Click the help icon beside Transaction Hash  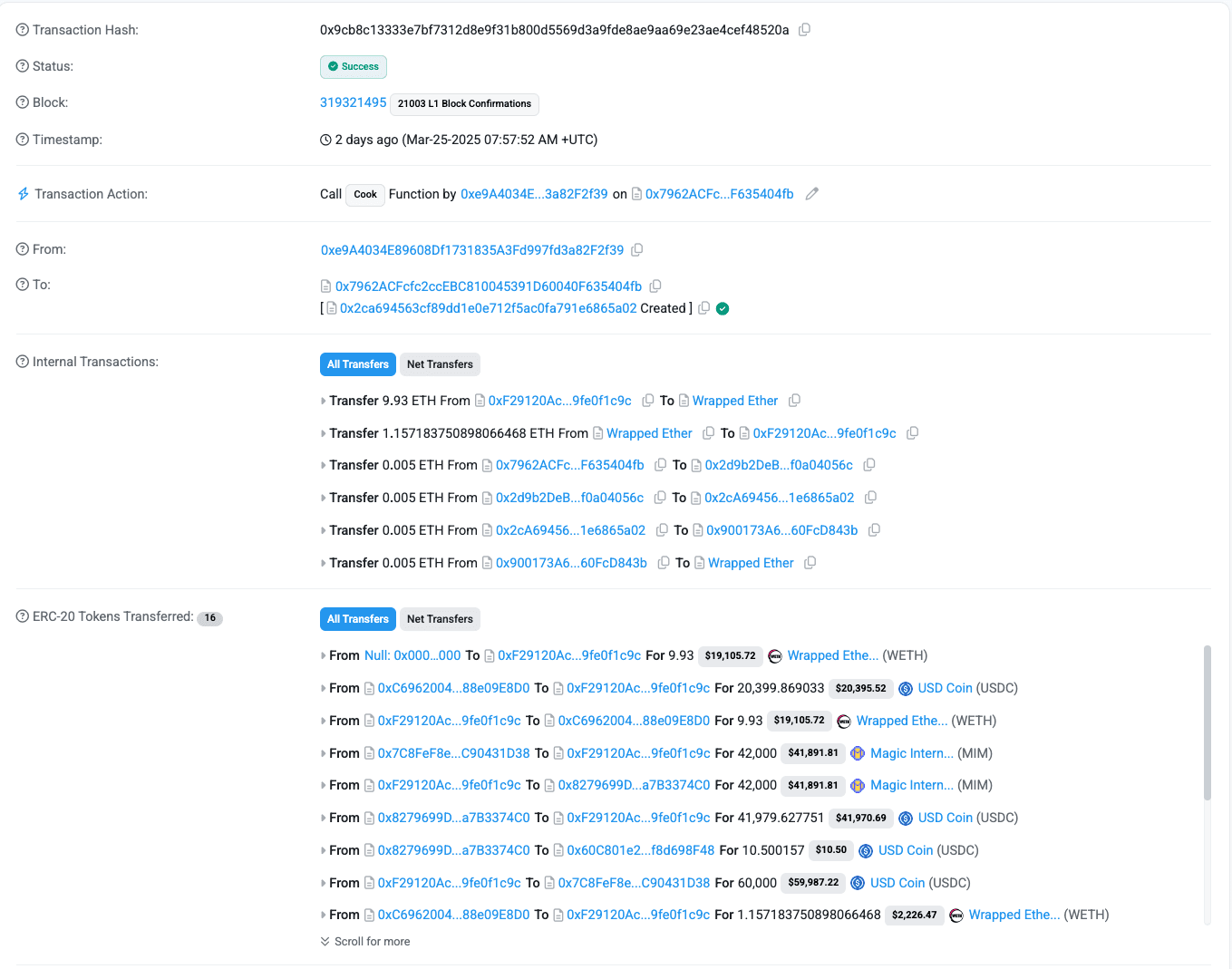(x=23, y=30)
